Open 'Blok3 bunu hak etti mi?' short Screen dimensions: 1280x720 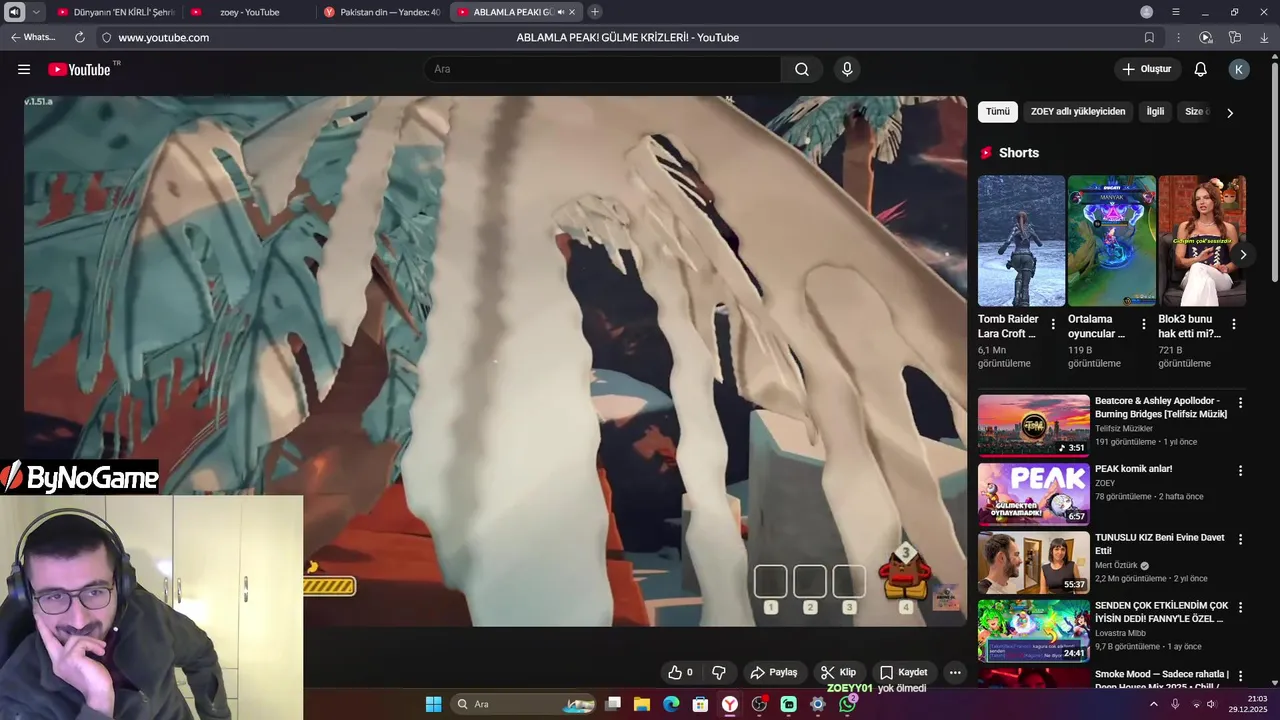pos(1201,241)
